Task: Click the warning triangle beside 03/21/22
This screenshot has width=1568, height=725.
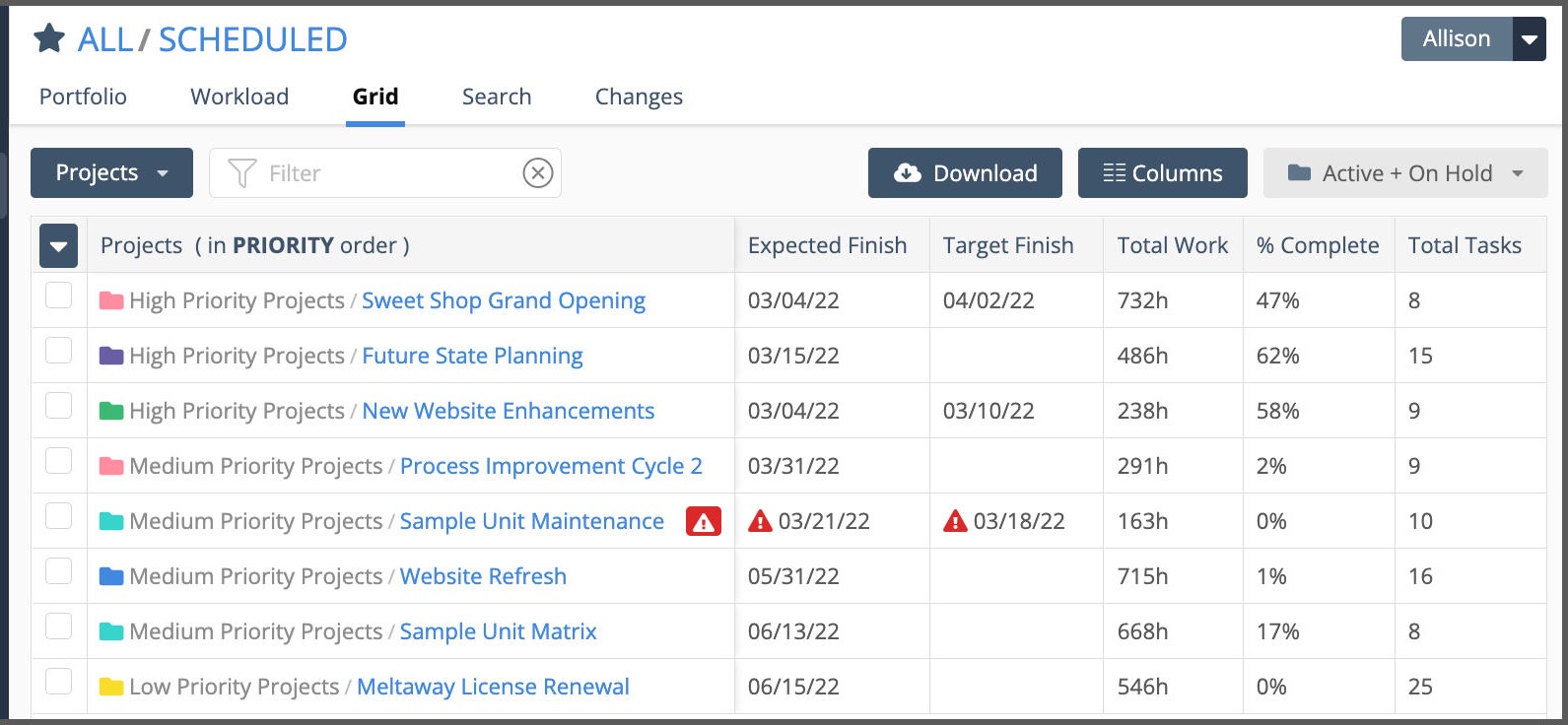Action: pyautogui.click(x=760, y=521)
